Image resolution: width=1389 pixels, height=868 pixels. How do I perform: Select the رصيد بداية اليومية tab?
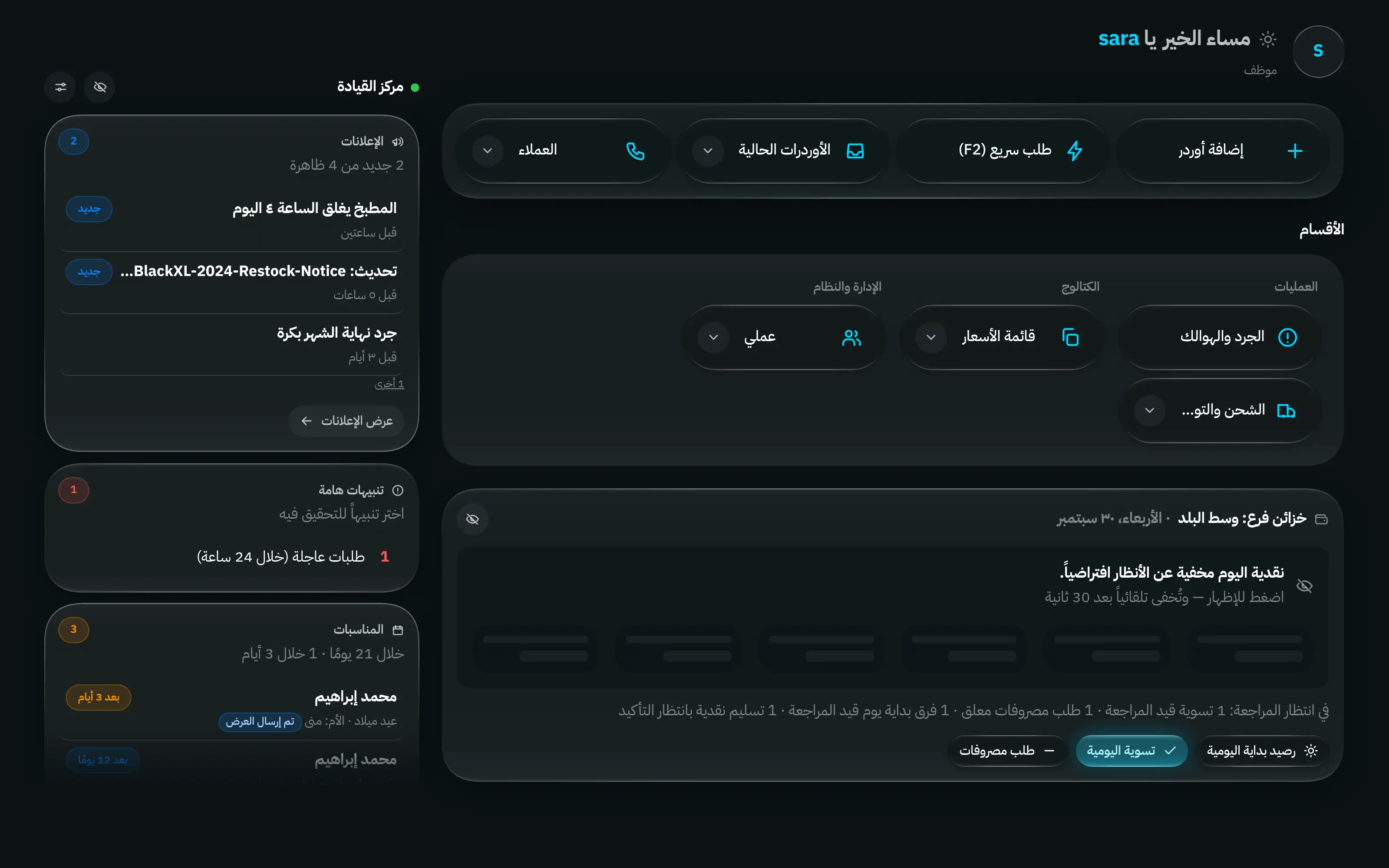tap(1262, 751)
